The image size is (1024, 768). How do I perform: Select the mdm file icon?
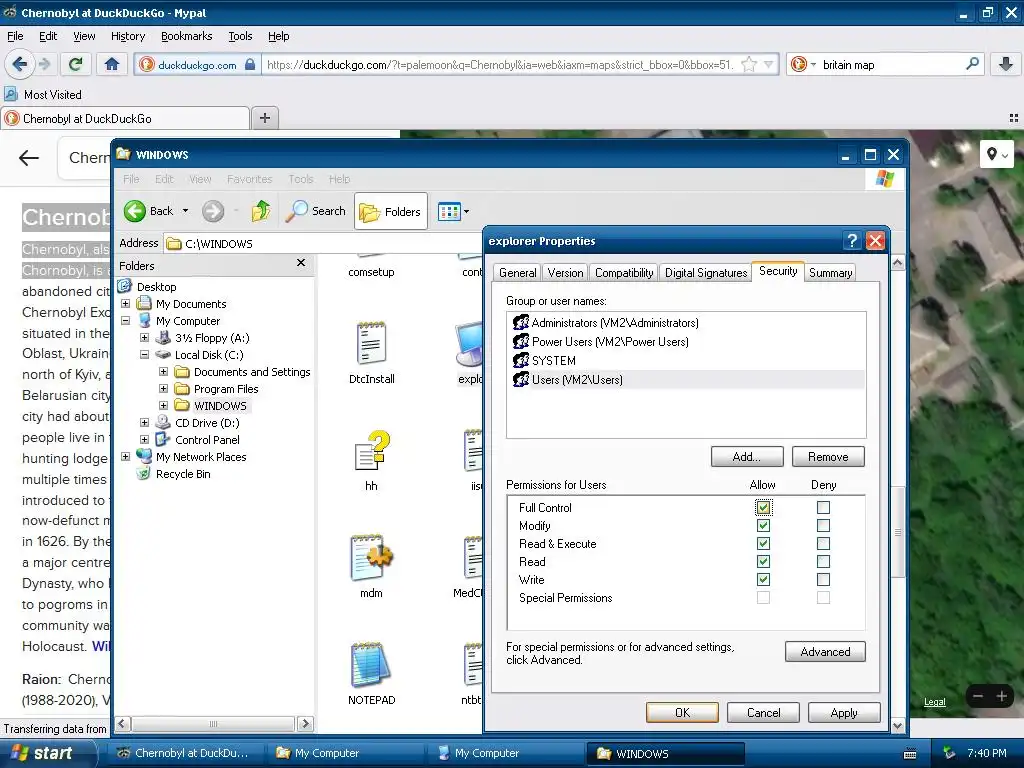coord(371,567)
